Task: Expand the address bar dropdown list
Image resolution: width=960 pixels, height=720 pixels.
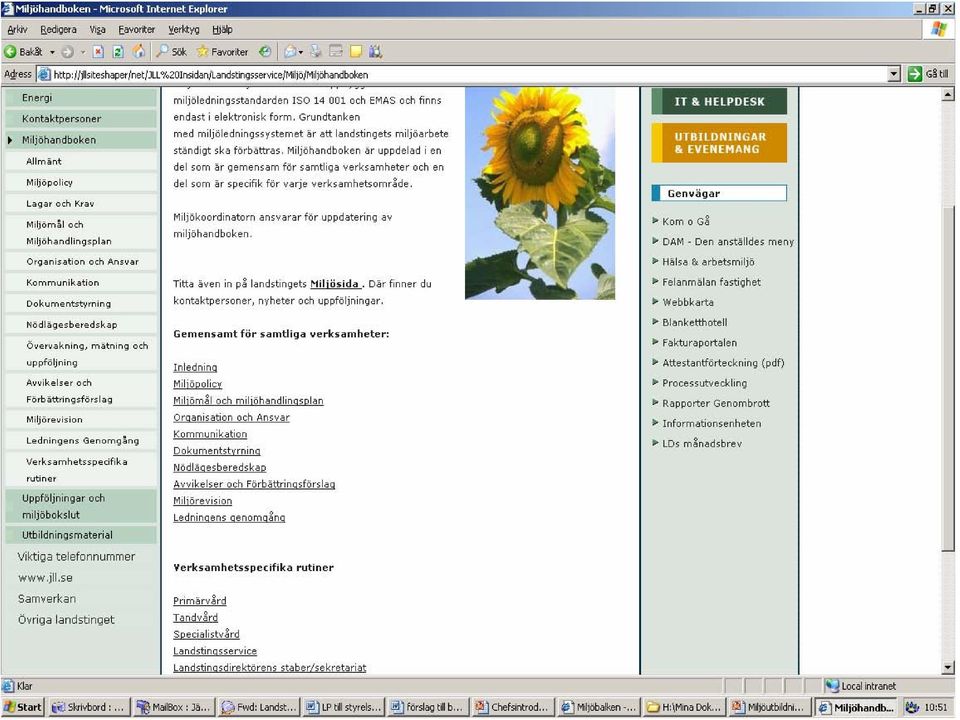Action: point(894,75)
